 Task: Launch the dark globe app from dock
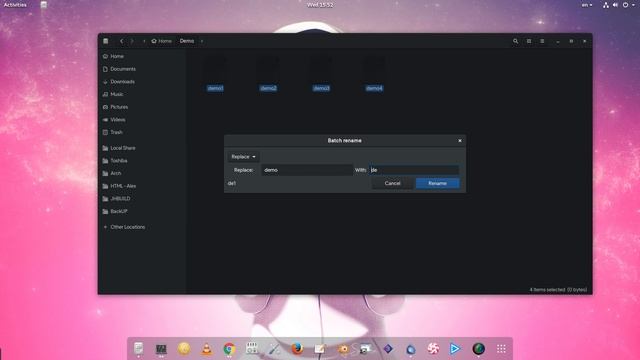pos(479,349)
